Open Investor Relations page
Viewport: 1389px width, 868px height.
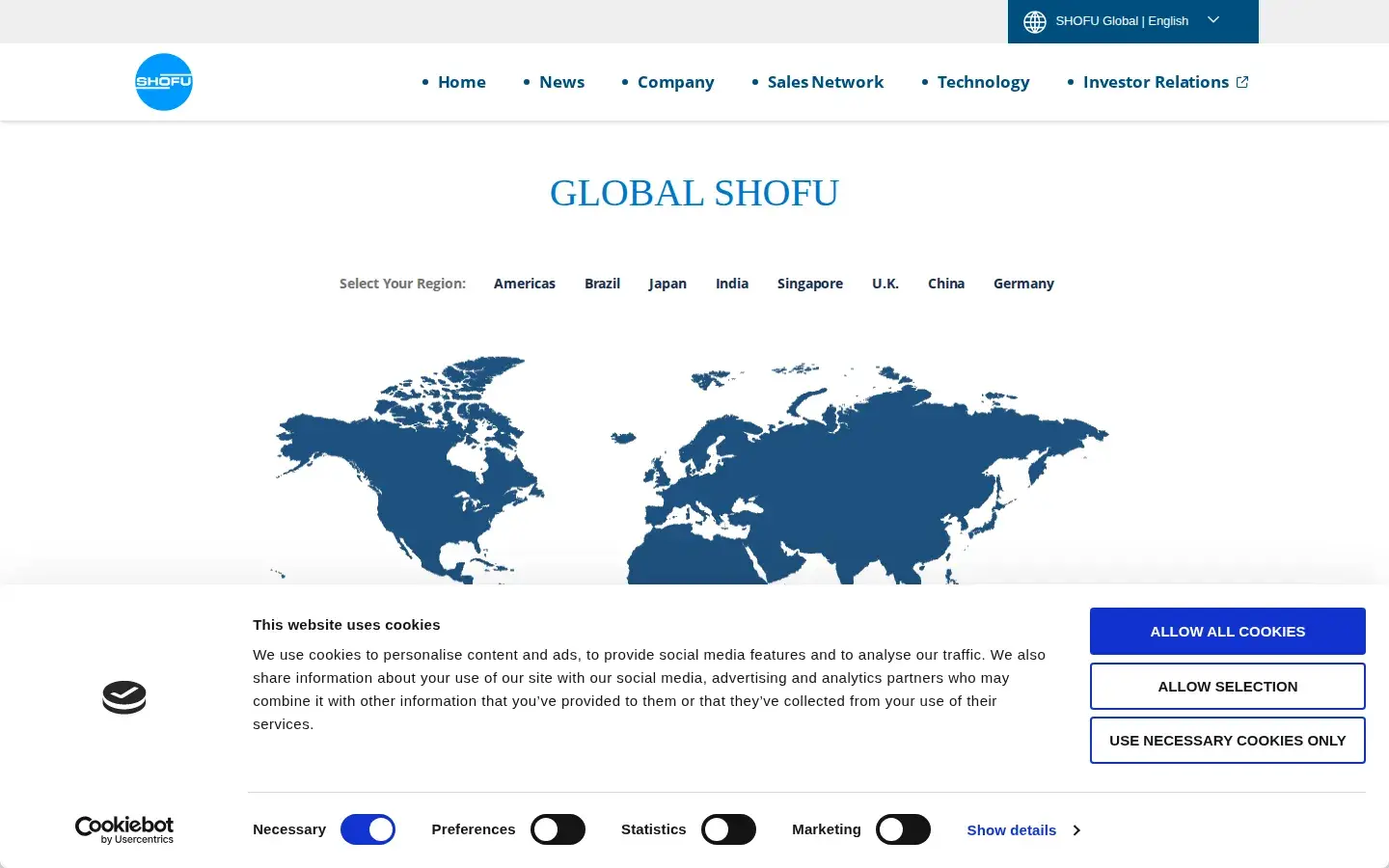(x=1156, y=82)
